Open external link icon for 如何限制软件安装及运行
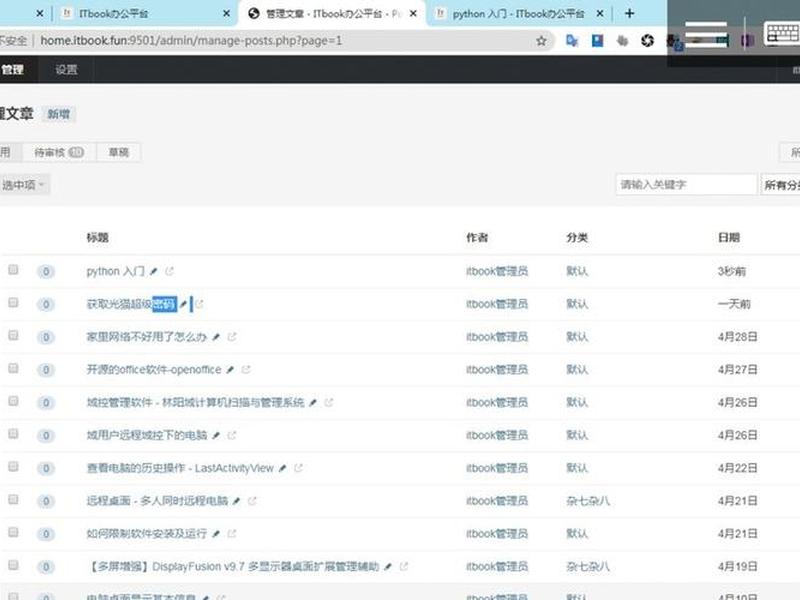800x600 pixels. point(232,534)
